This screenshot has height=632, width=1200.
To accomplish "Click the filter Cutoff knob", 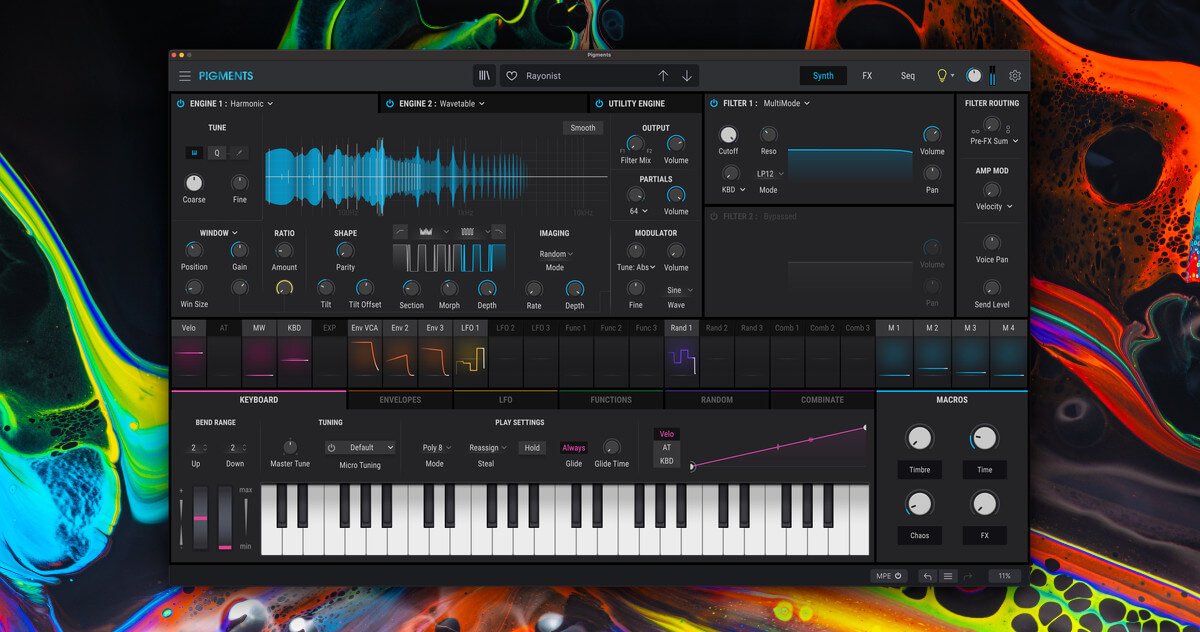I will click(x=728, y=134).
